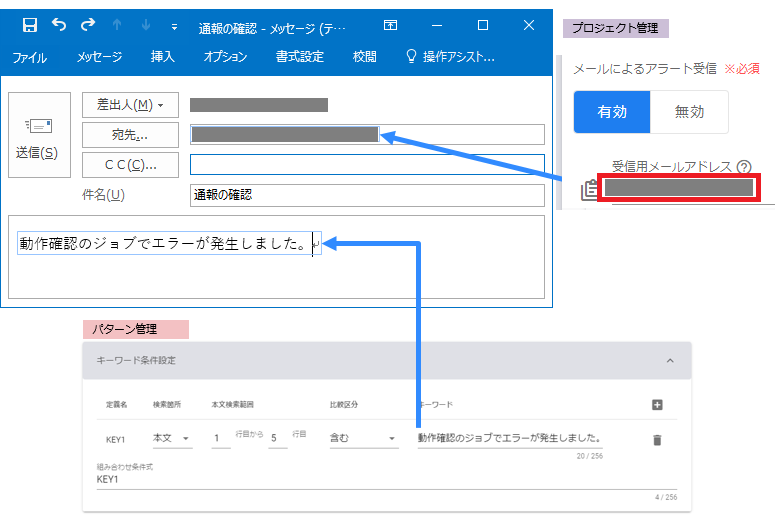This screenshot has width=775, height=517.
Task: Click the plus icon to add keyword
Action: [x=657, y=404]
